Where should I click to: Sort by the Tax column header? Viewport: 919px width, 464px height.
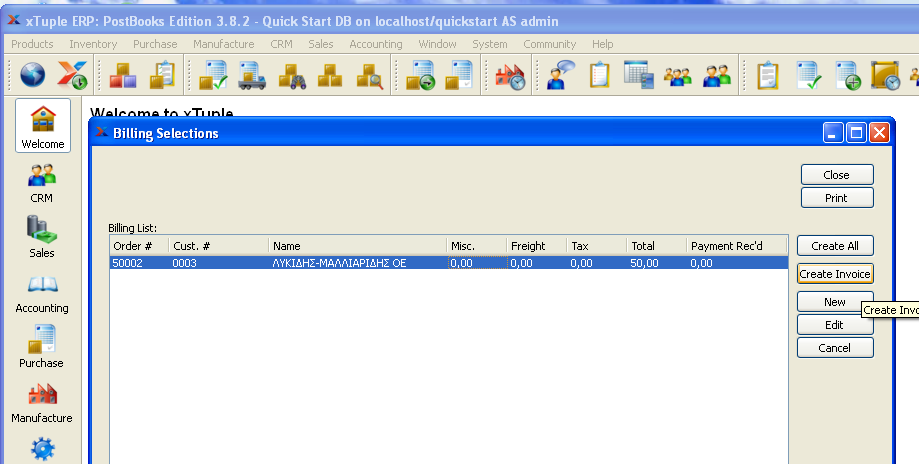[597, 246]
